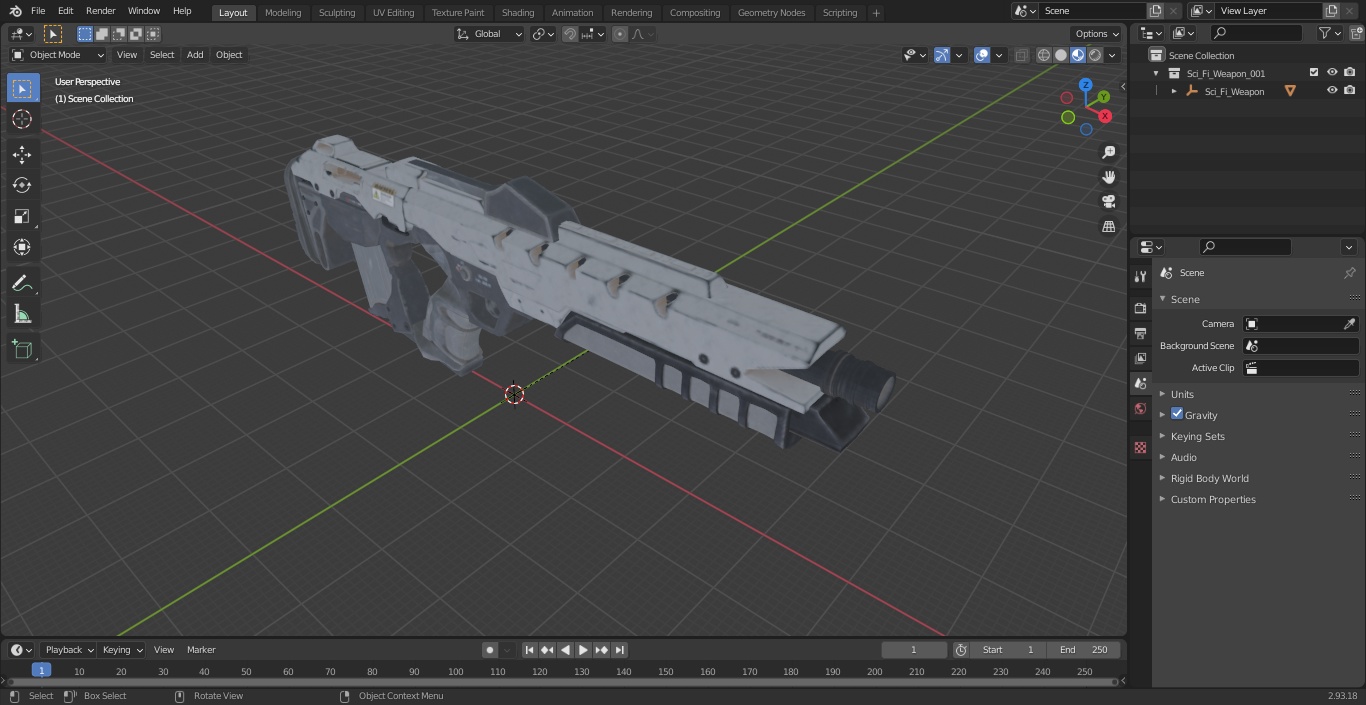This screenshot has width=1366, height=705.
Task: Jump to the end frame button
Action: point(620,650)
